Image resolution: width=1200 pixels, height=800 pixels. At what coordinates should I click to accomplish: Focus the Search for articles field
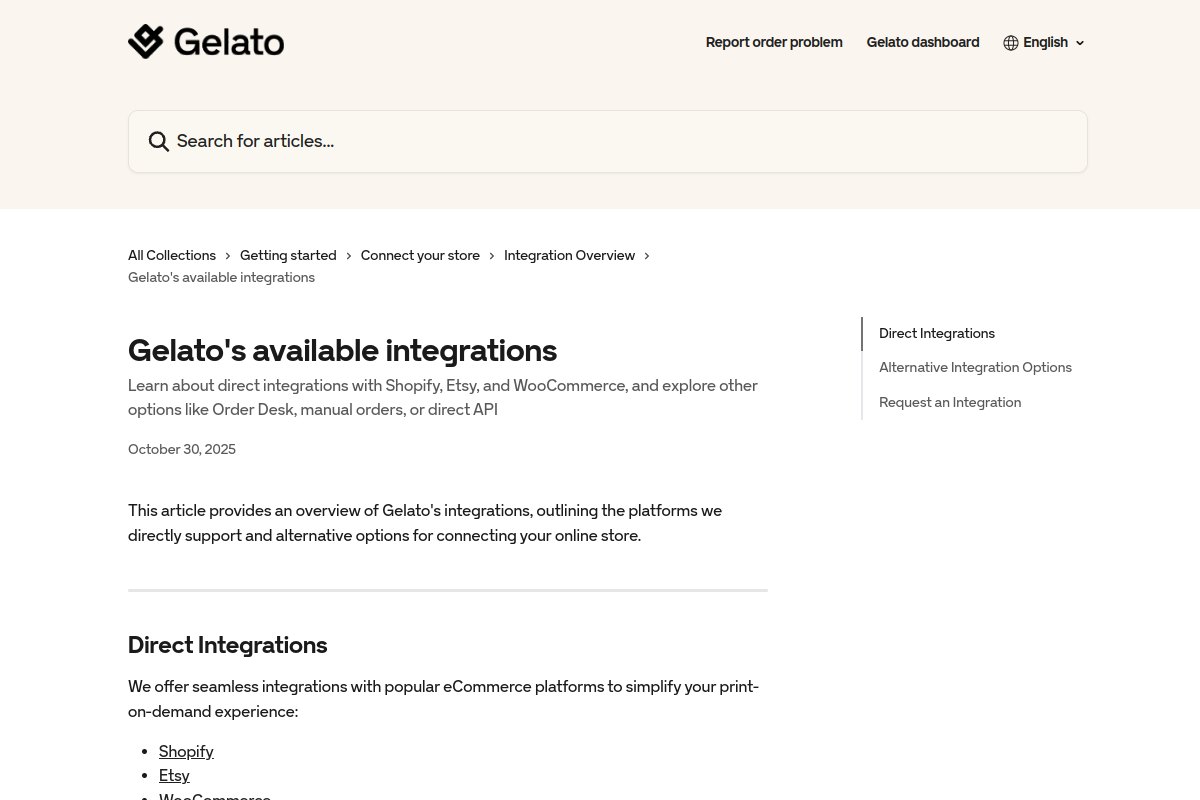tap(608, 141)
